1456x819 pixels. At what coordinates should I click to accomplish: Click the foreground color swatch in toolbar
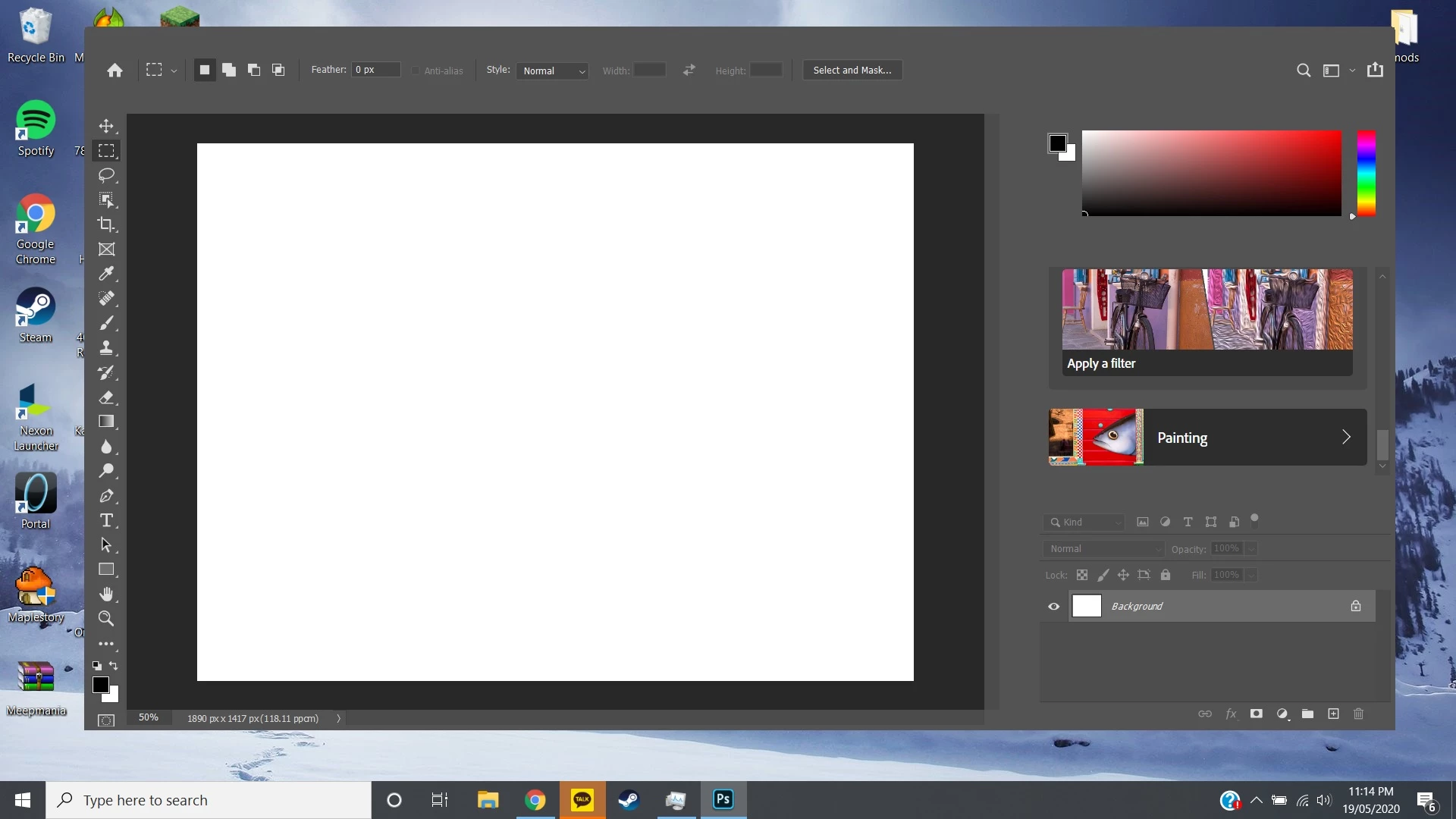pyautogui.click(x=100, y=684)
